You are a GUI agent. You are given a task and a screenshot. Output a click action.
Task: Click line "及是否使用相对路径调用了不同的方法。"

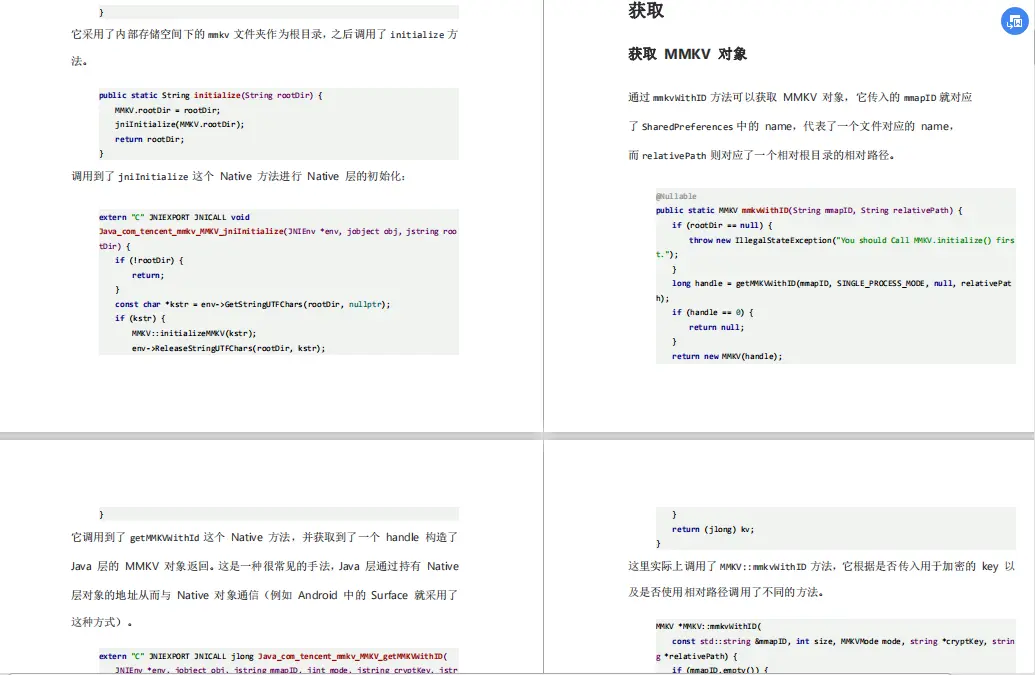[x=725, y=592]
